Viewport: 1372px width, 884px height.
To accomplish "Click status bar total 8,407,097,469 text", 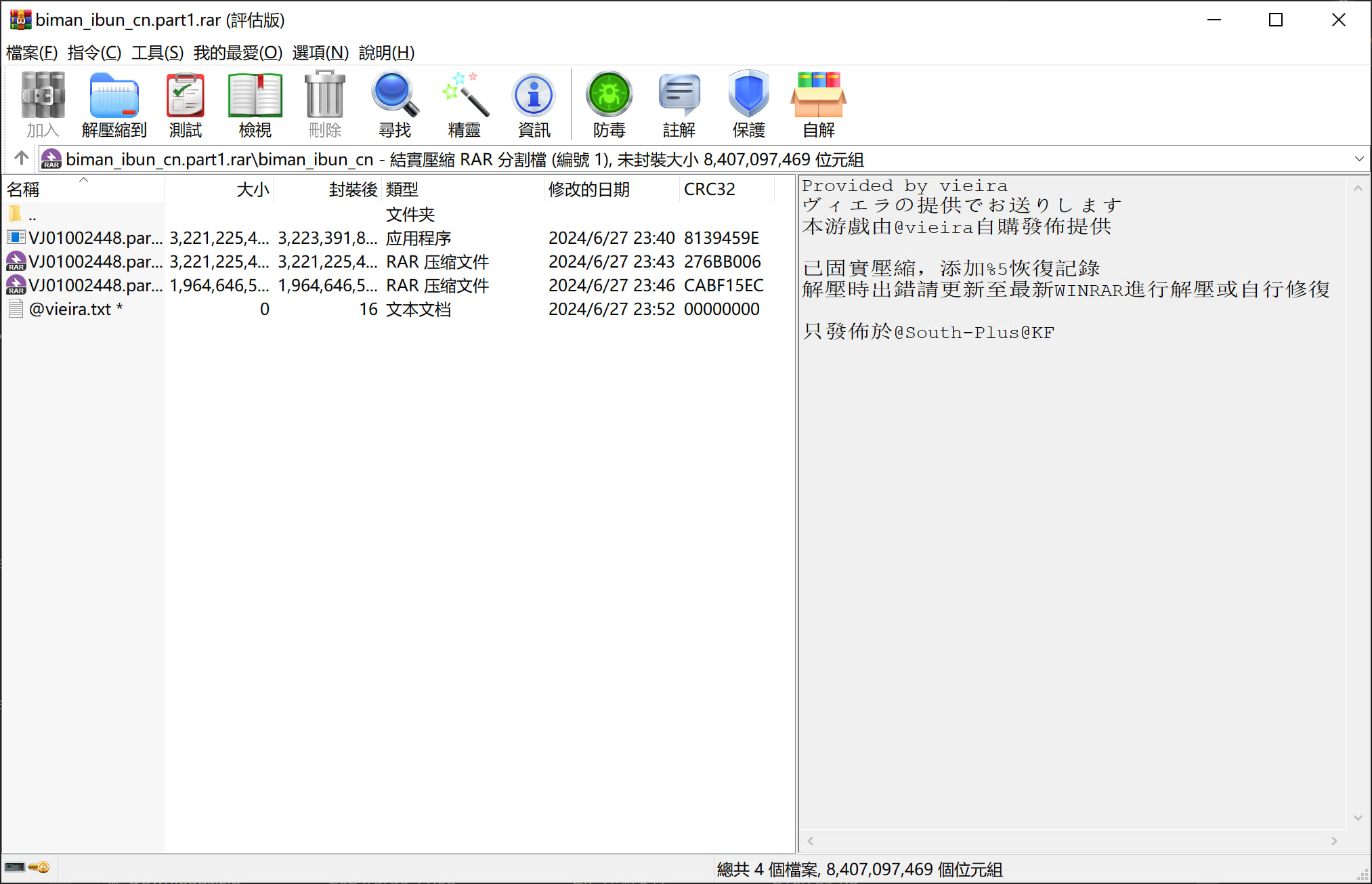I will pyautogui.click(x=859, y=869).
